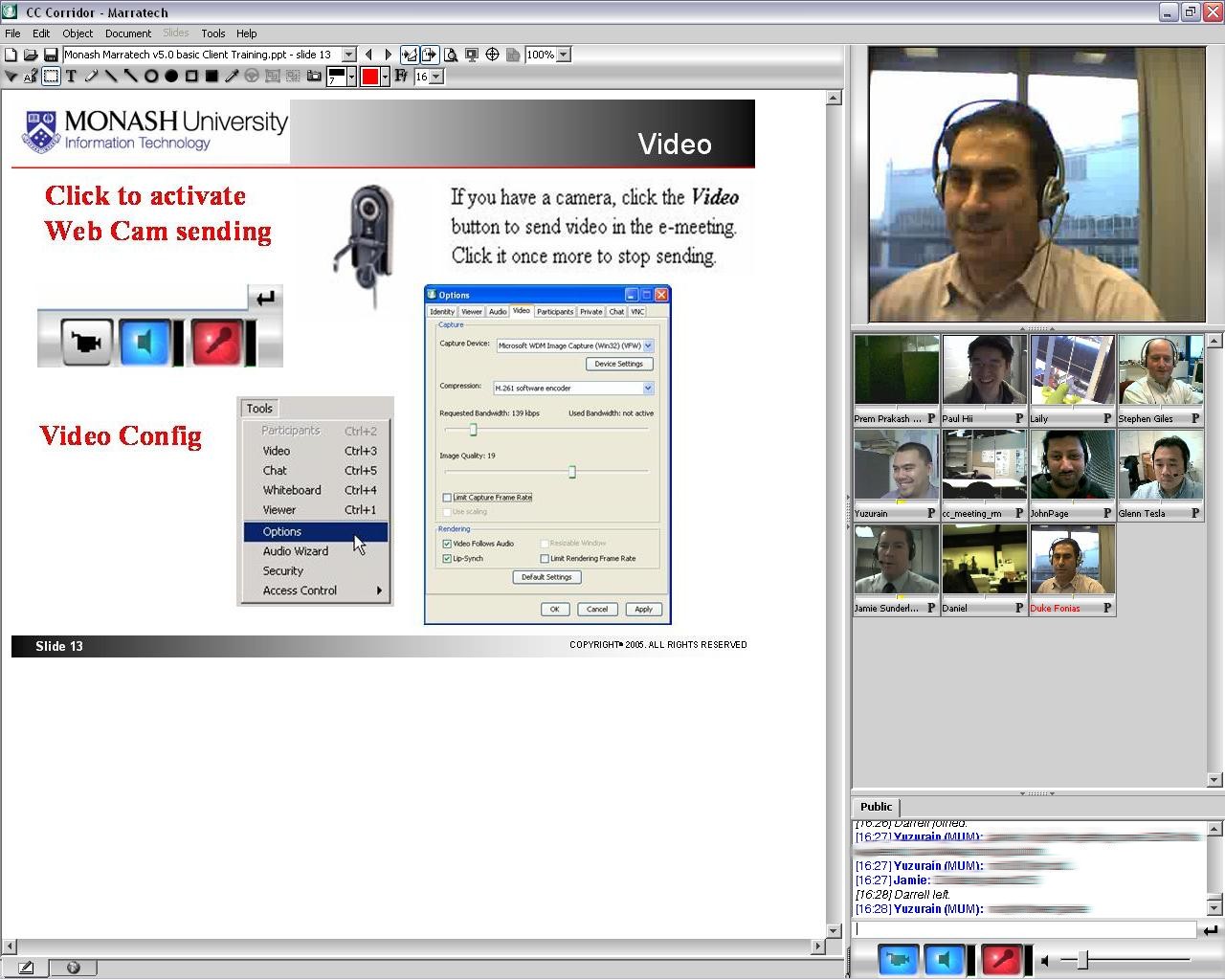Select the rectangular selection tool
Screen dimensions: 1225x980
coord(51,76)
